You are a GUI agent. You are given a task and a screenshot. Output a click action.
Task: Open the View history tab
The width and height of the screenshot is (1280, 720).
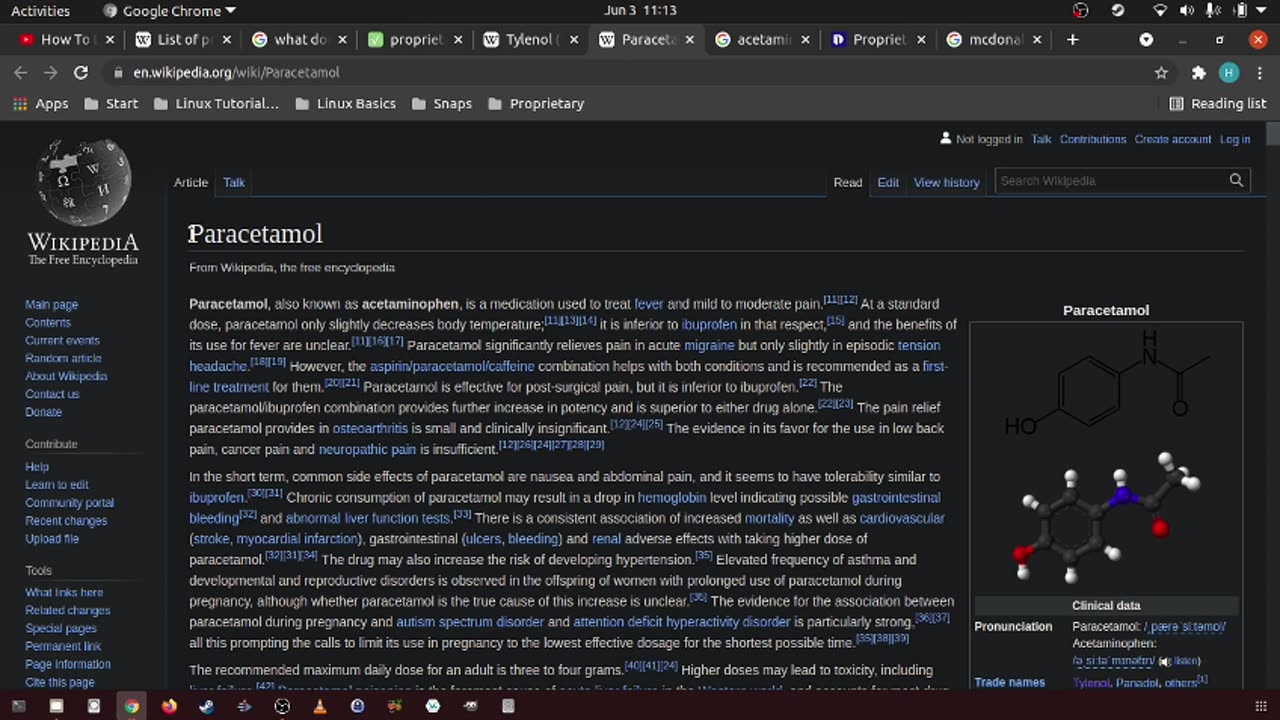pyautogui.click(x=946, y=182)
